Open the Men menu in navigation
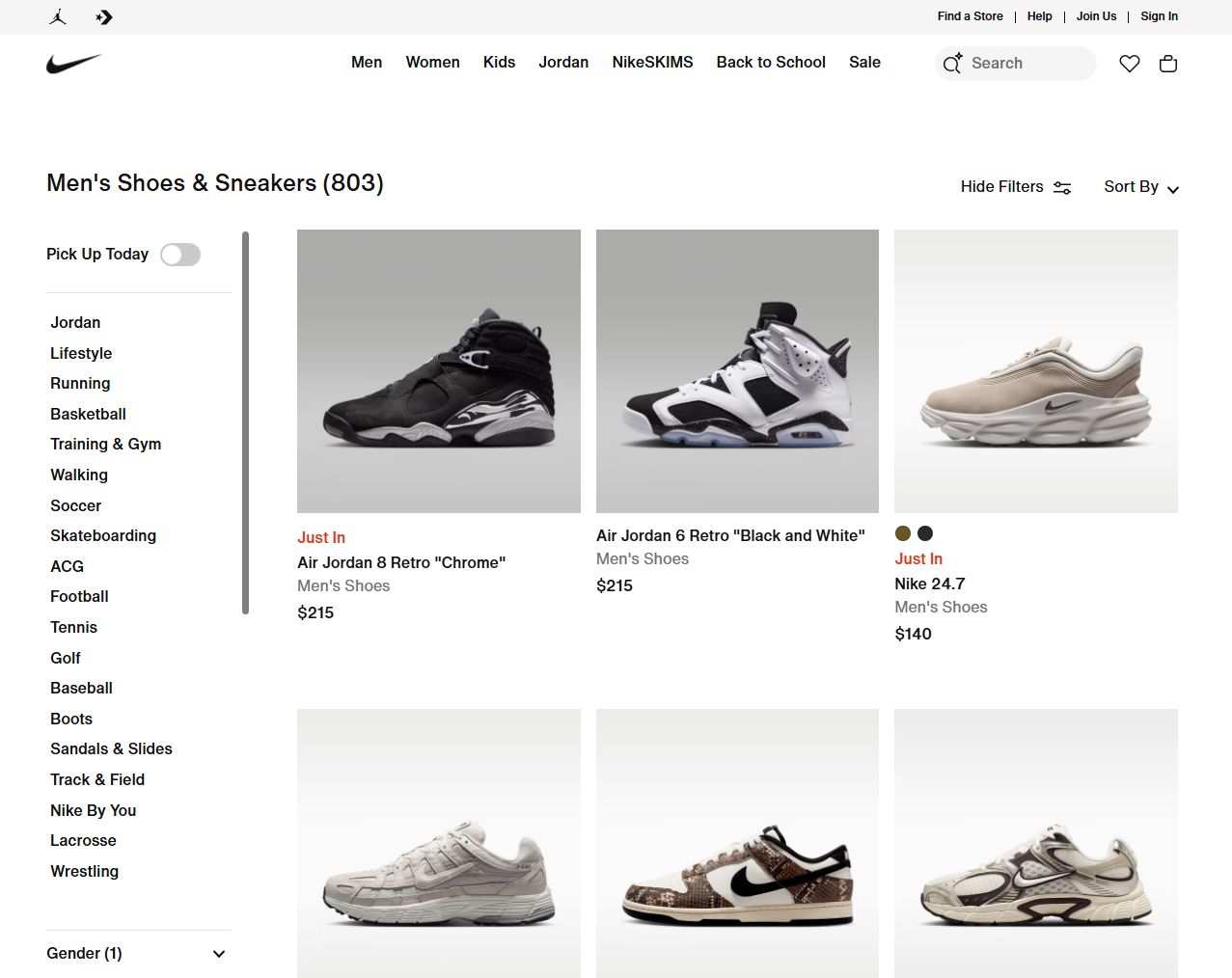The height and width of the screenshot is (978, 1232). tap(367, 62)
